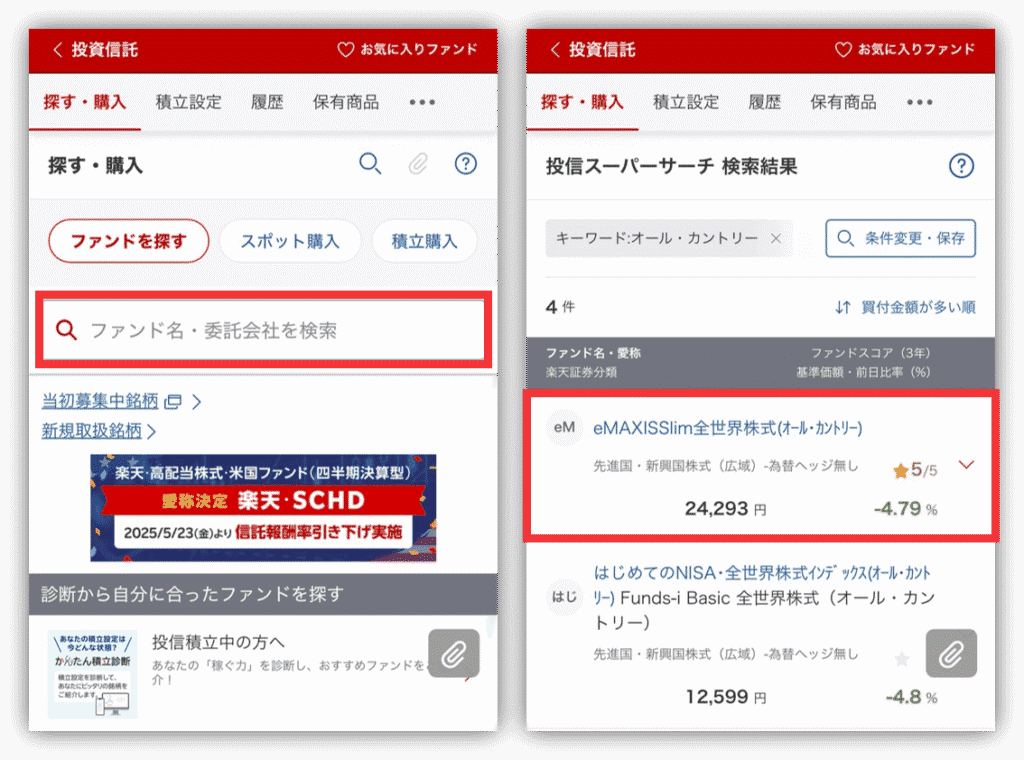This screenshot has height=760, width=1024.
Task: Switch to 履歴 tab on left screen
Action: pyautogui.click(x=268, y=103)
